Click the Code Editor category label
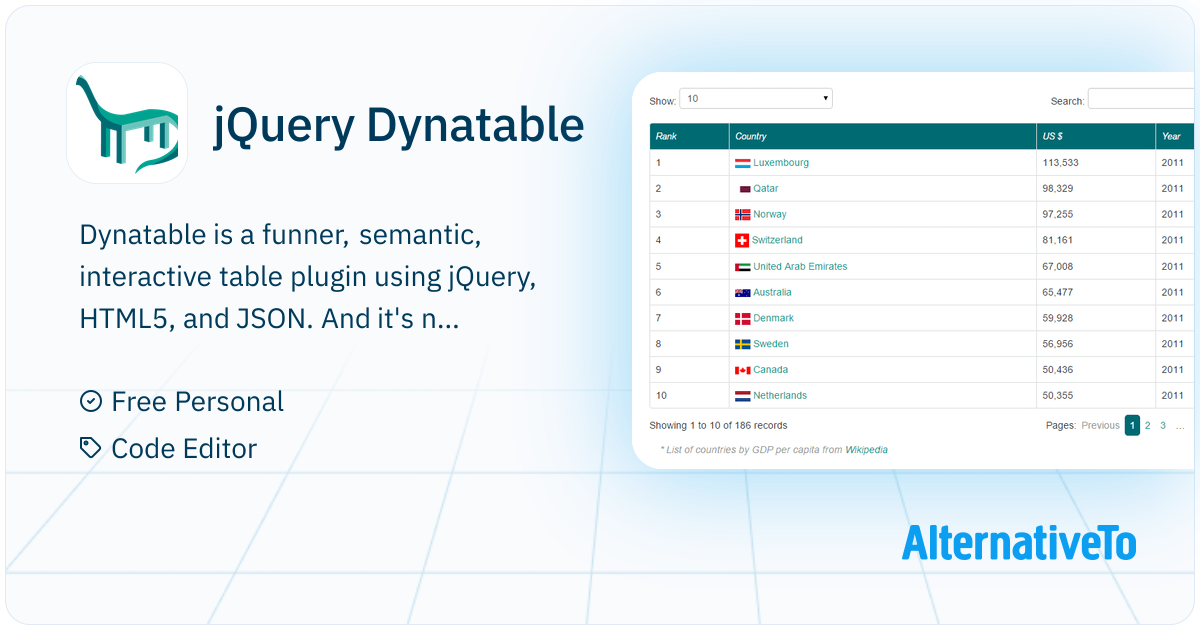Image resolution: width=1200 pixels, height=630 pixels. [184, 449]
